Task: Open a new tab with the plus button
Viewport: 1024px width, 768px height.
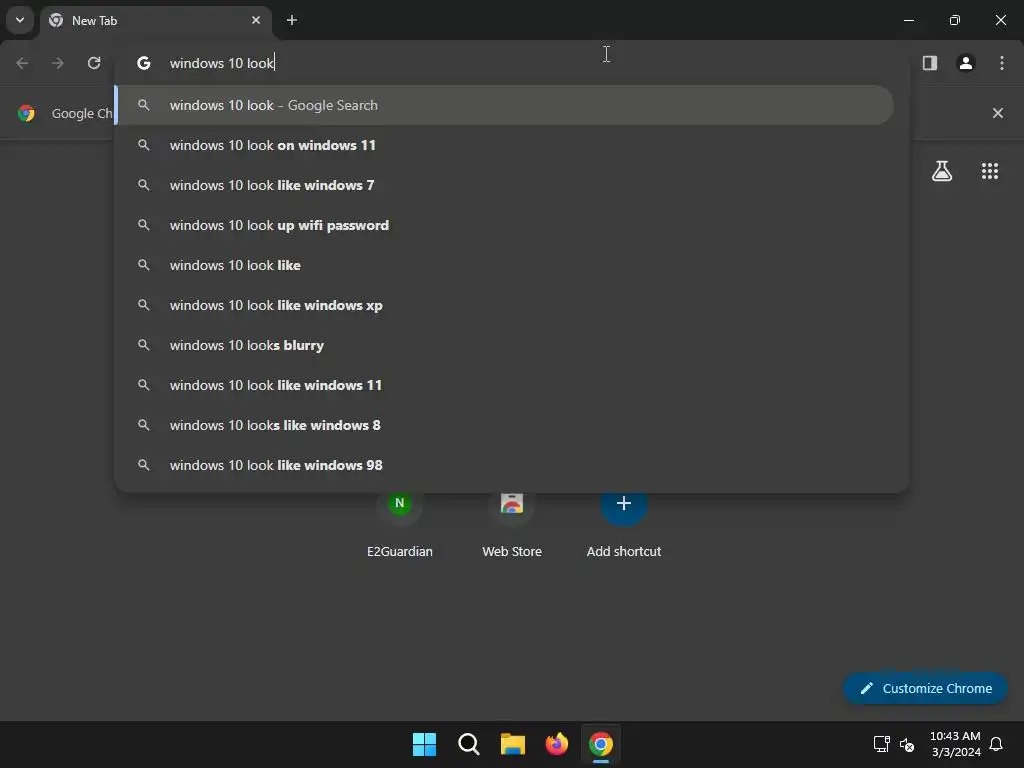Action: click(x=292, y=20)
